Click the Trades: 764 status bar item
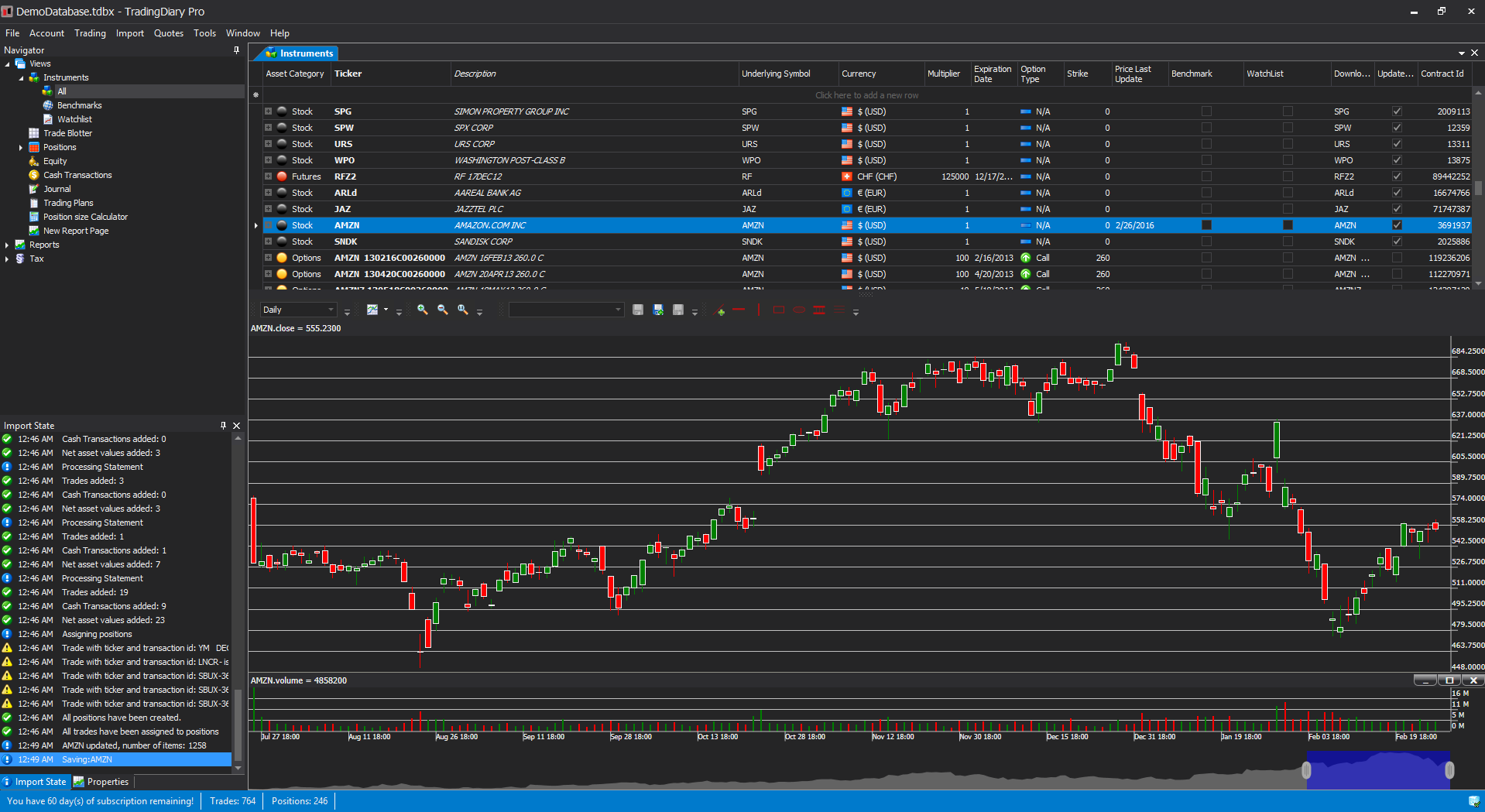Viewport: 1485px width, 812px height. click(231, 800)
